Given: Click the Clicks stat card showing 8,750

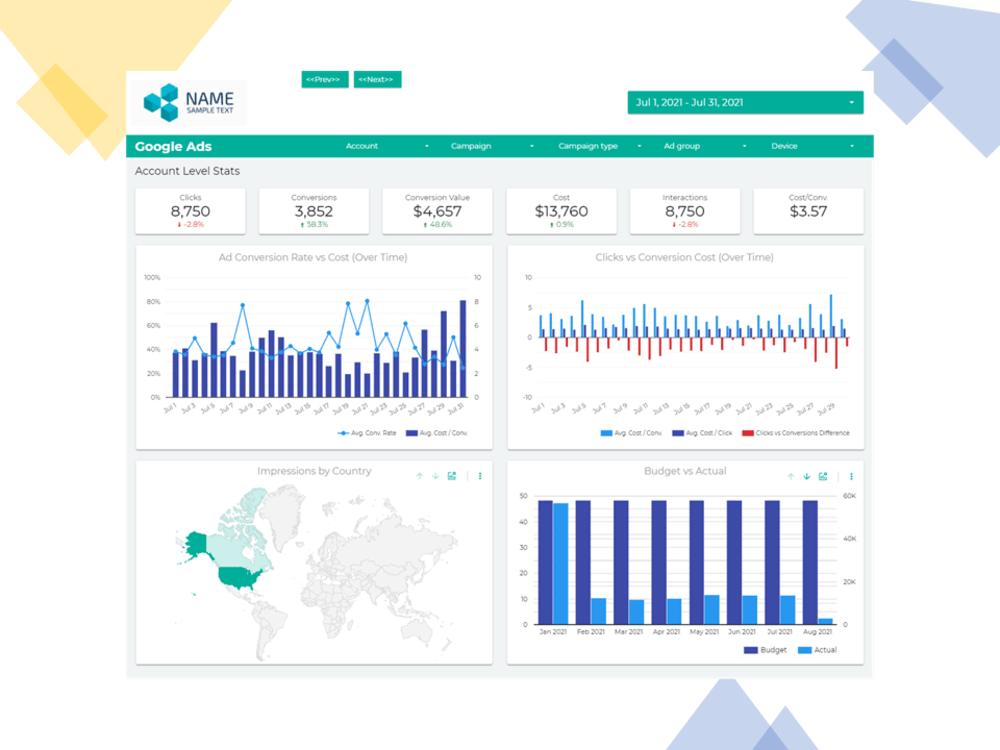Looking at the screenshot, I should pyautogui.click(x=190, y=210).
